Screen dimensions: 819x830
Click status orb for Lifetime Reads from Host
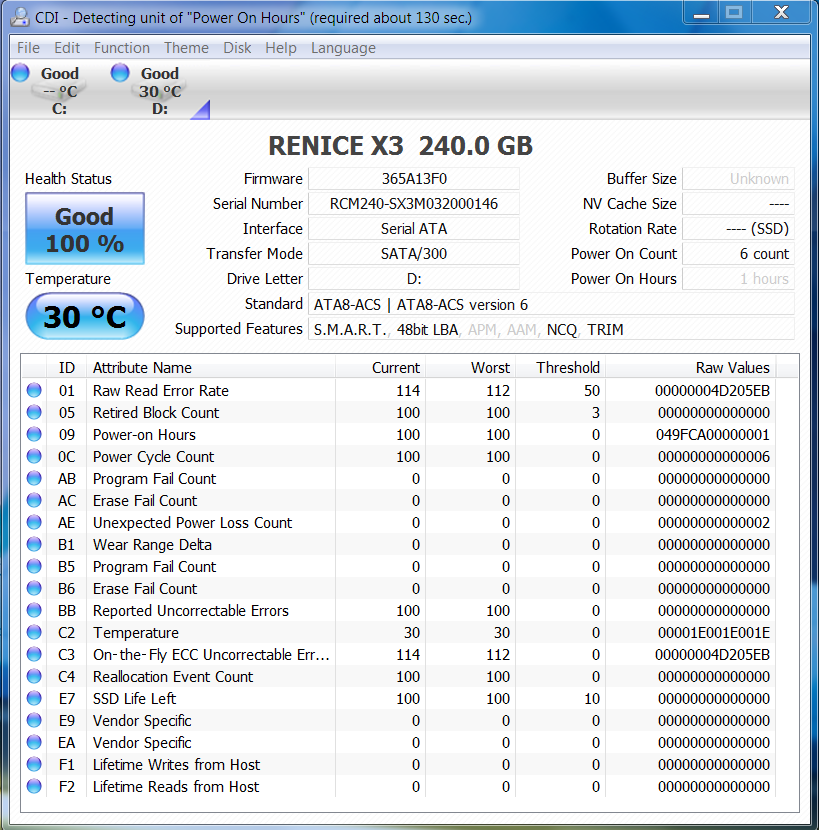(34, 787)
